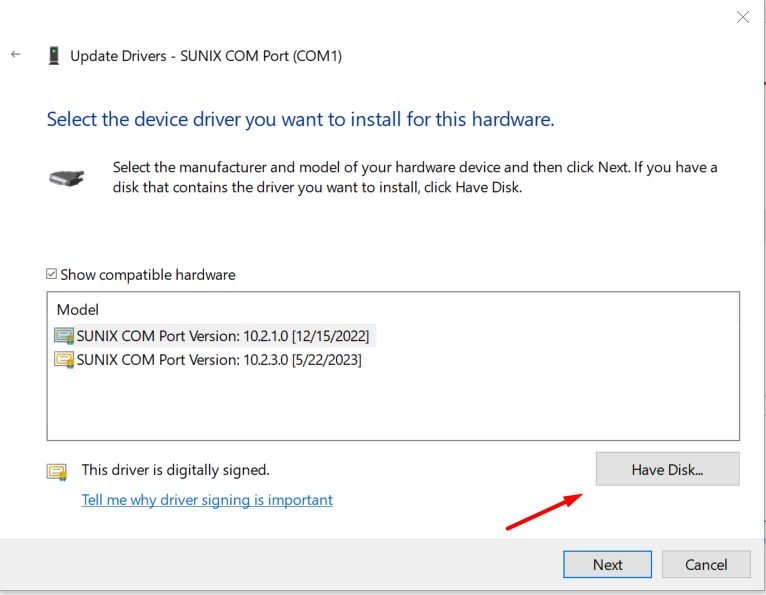Click the serial connector hardware icon

pyautogui.click(x=66, y=178)
